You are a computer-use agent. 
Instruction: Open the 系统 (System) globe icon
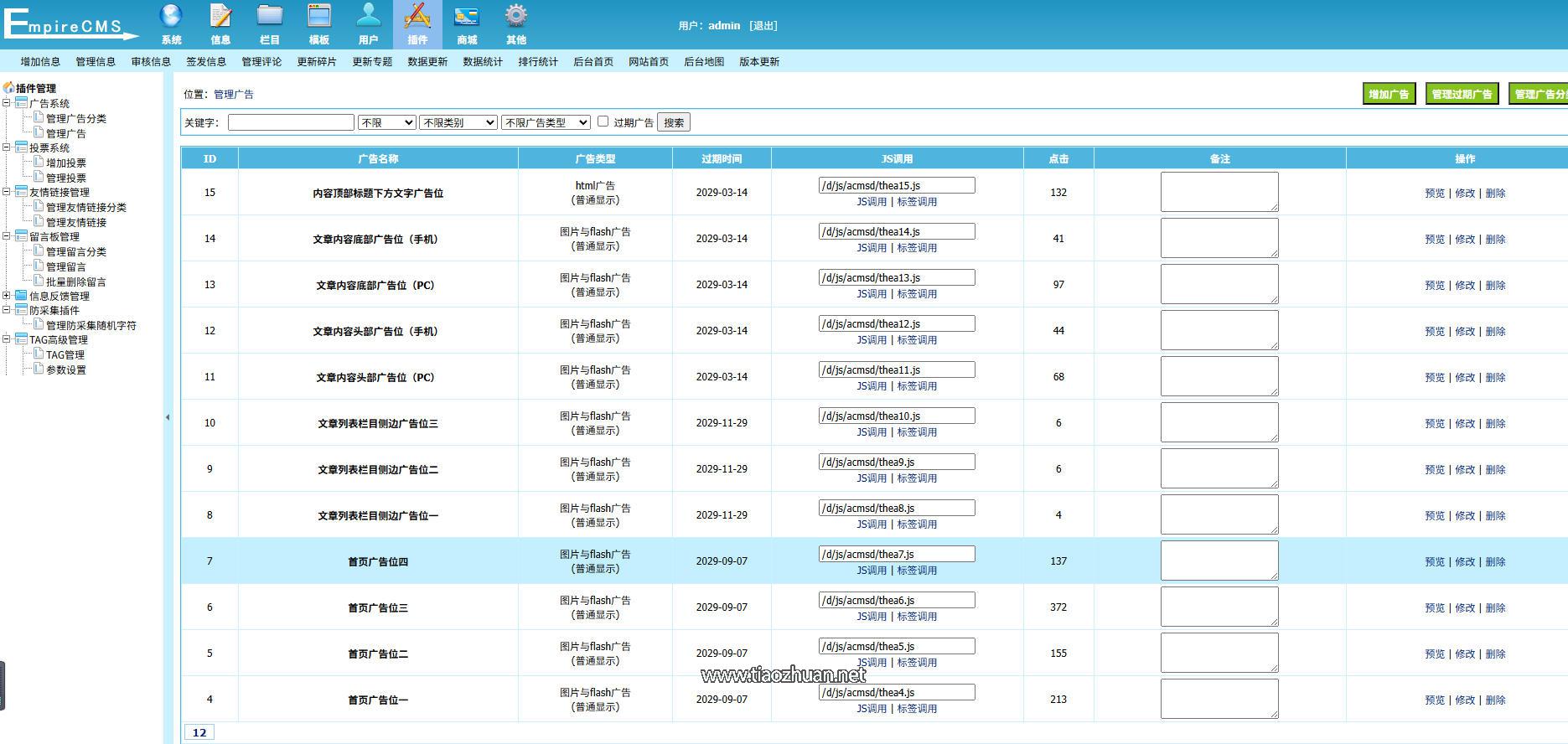tap(171, 17)
